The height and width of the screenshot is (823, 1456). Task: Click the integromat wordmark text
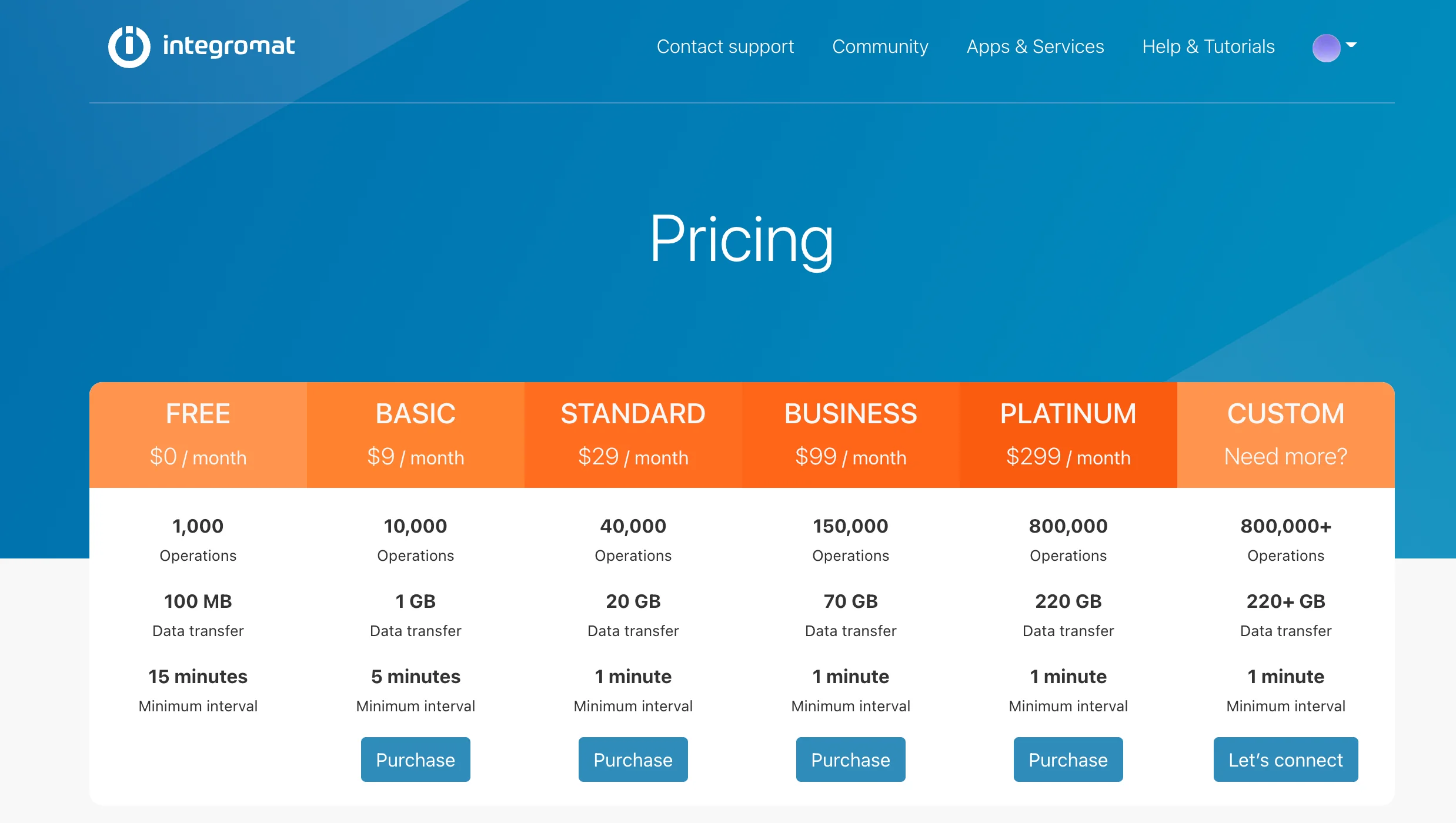[x=229, y=46]
